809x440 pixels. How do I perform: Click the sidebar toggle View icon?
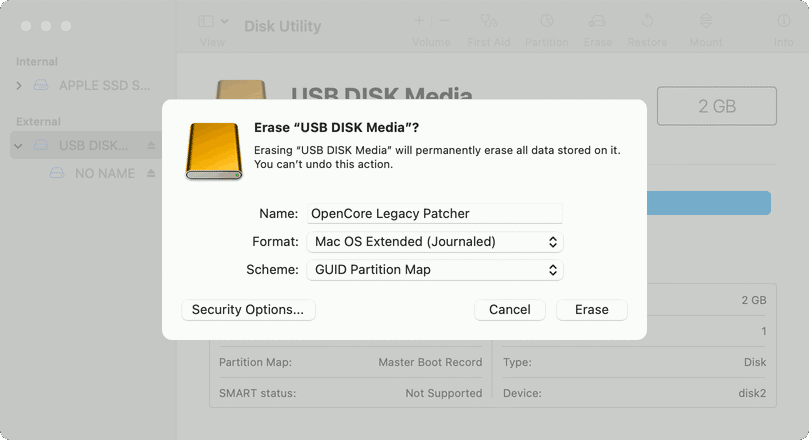click(x=206, y=21)
